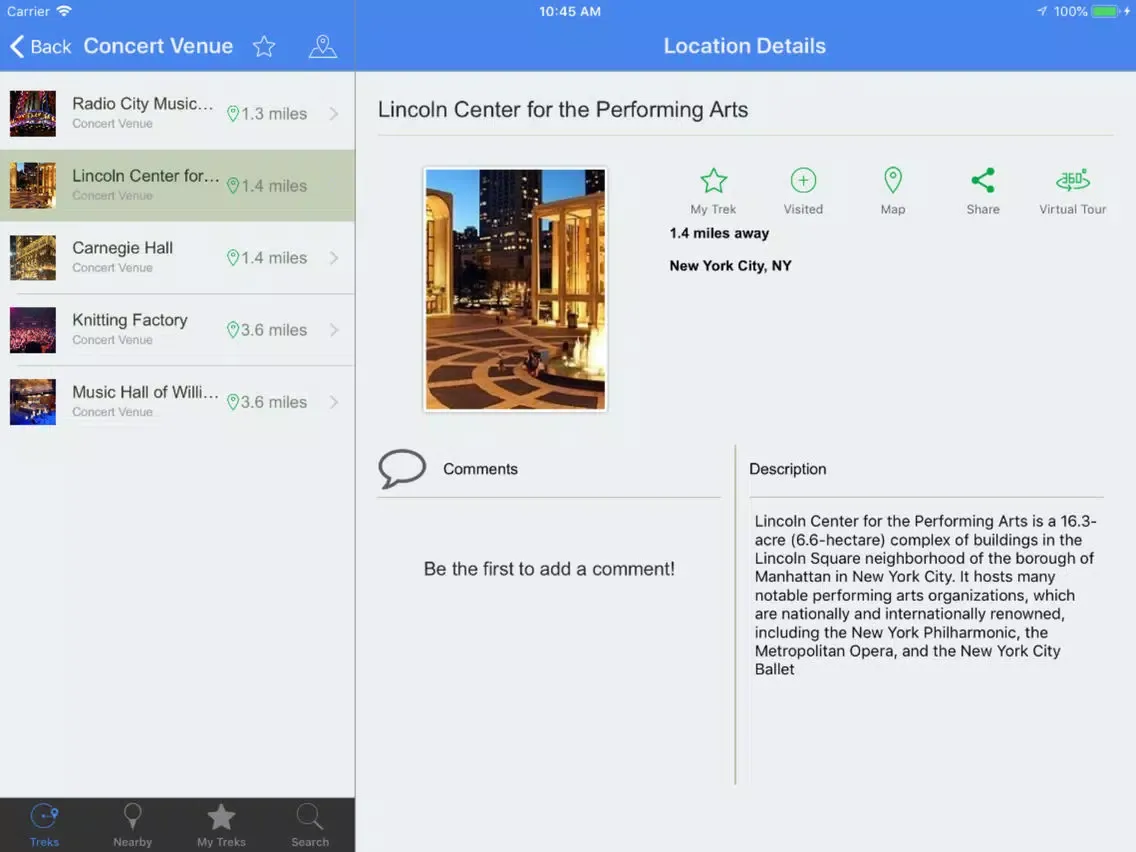Select Radio City Music list row
Viewport: 1136px width, 852px height.
click(178, 114)
